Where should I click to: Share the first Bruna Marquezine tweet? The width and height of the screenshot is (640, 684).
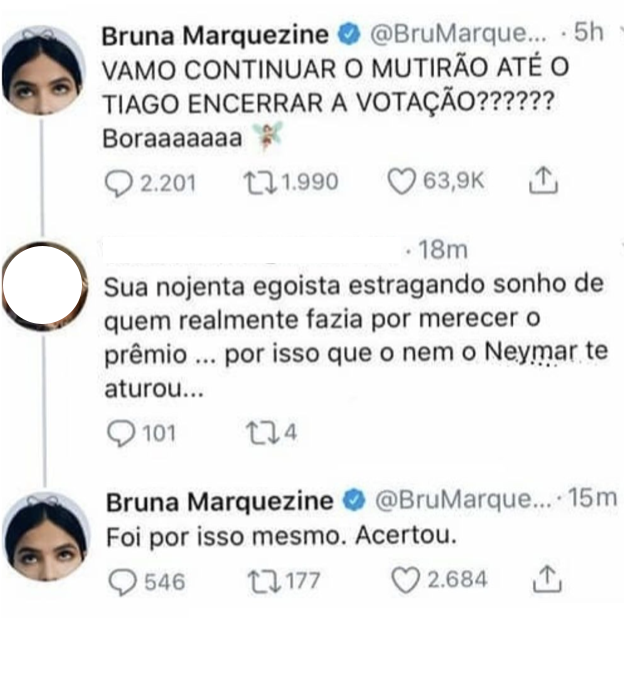[543, 180]
